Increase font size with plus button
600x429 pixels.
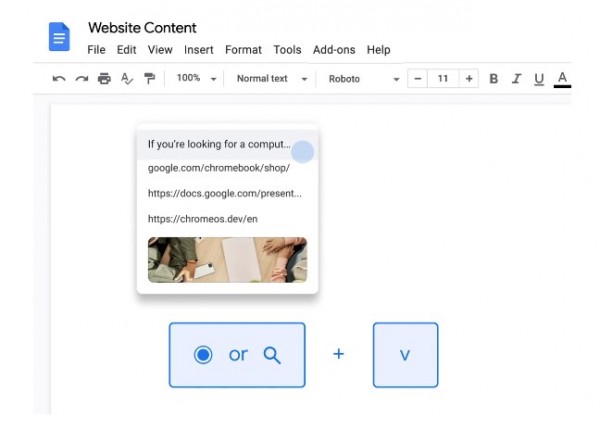(469, 79)
